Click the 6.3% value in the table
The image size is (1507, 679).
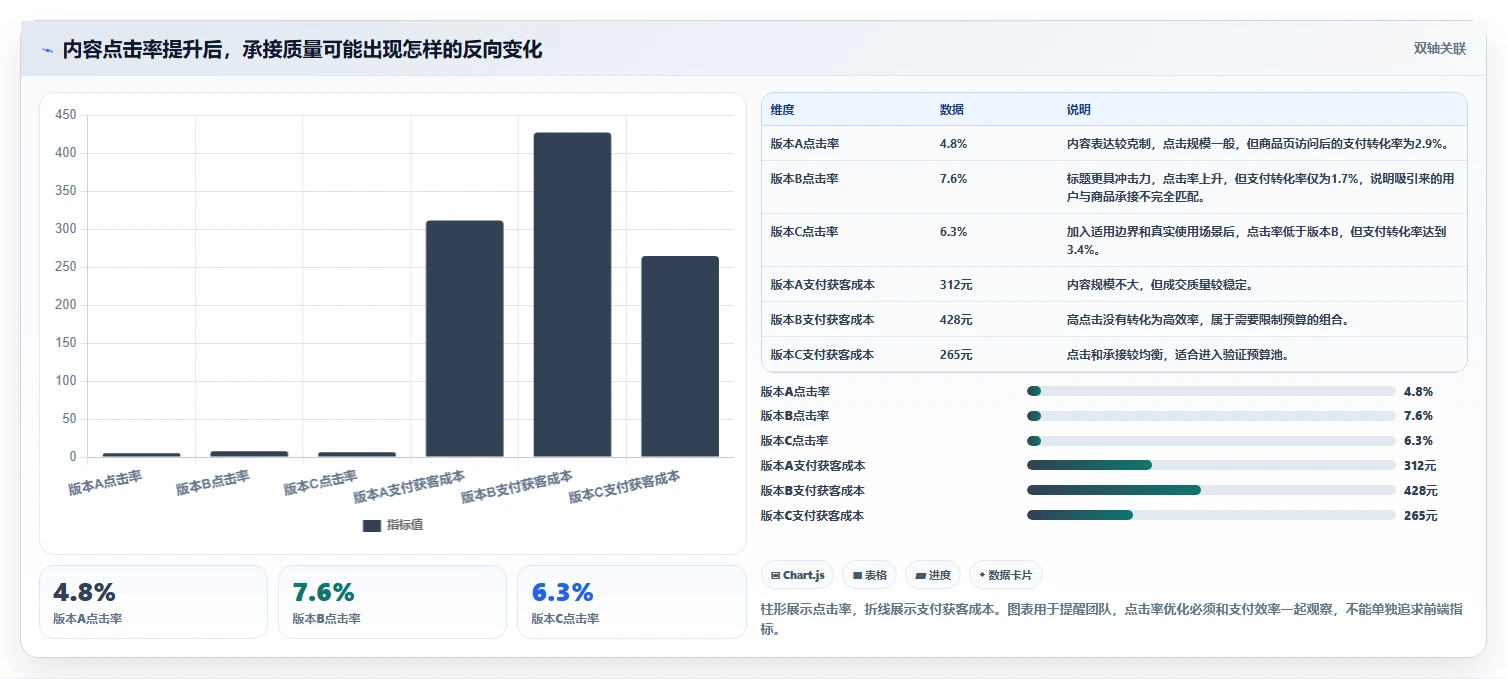[953, 232]
